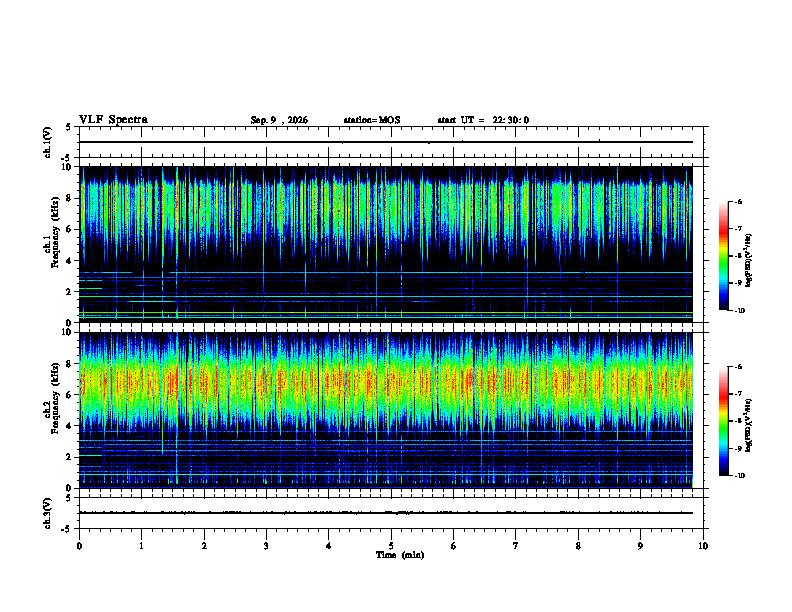Click the ch.3 voltage trace line
Viewport: 792px width, 612px height.
pos(386,513)
